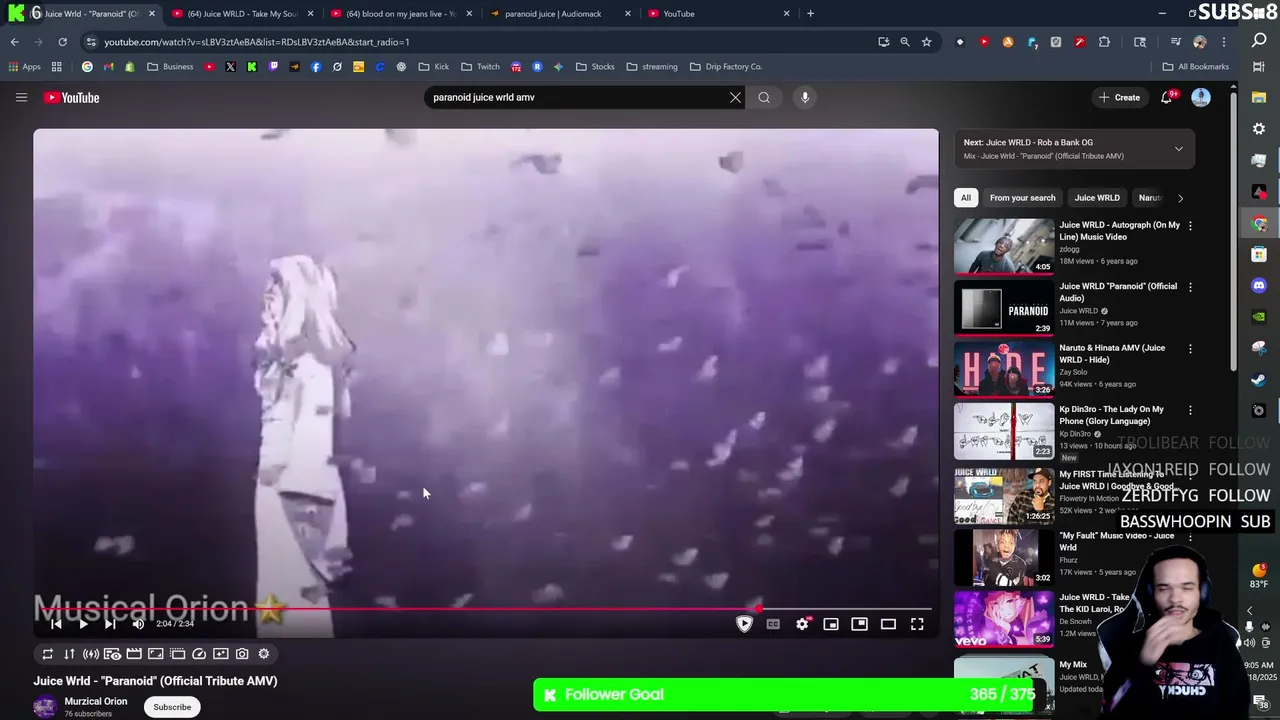Play the paused YouTube video

click(x=83, y=624)
